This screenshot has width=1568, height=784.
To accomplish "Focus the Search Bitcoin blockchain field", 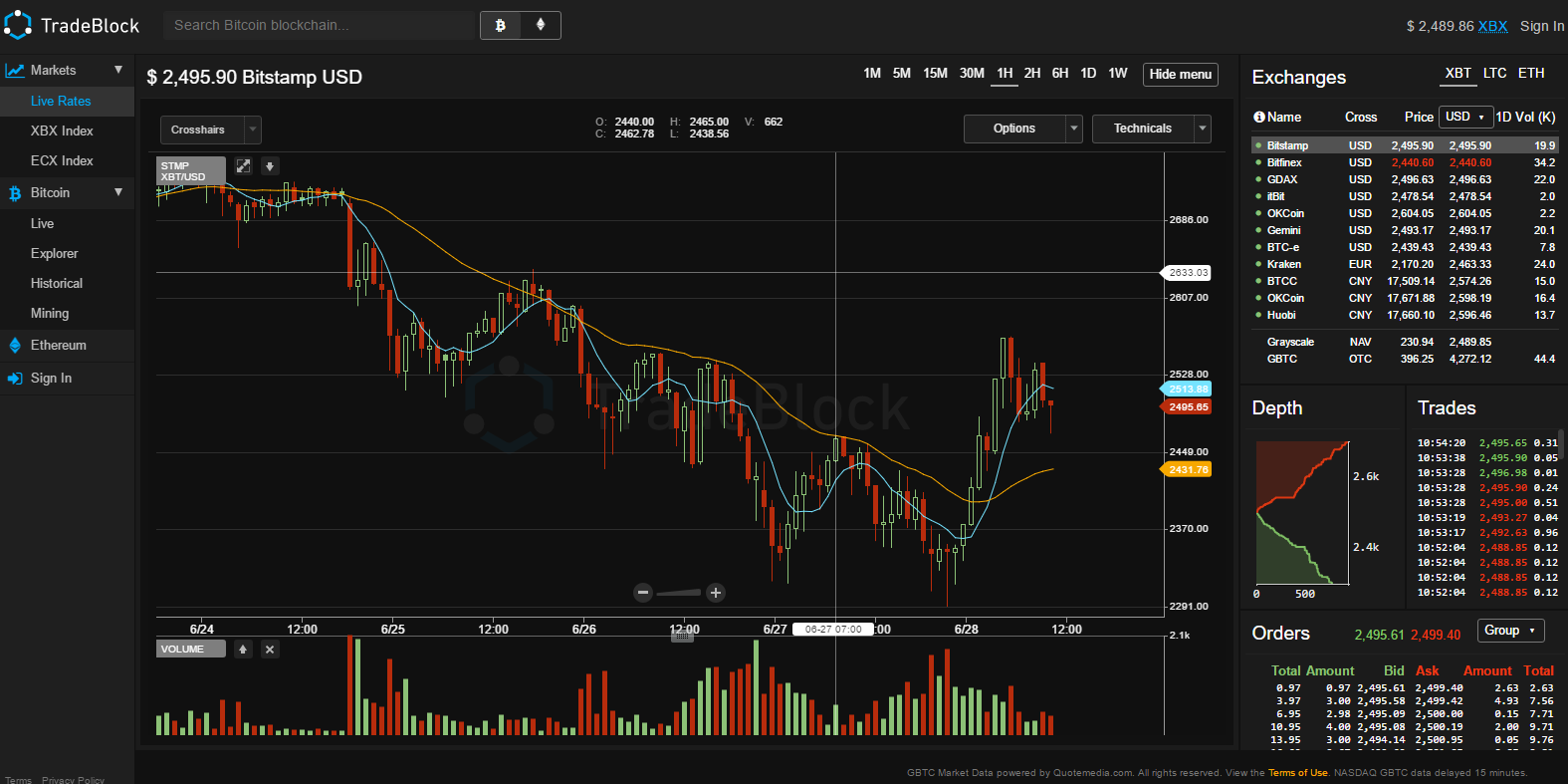I will point(319,25).
